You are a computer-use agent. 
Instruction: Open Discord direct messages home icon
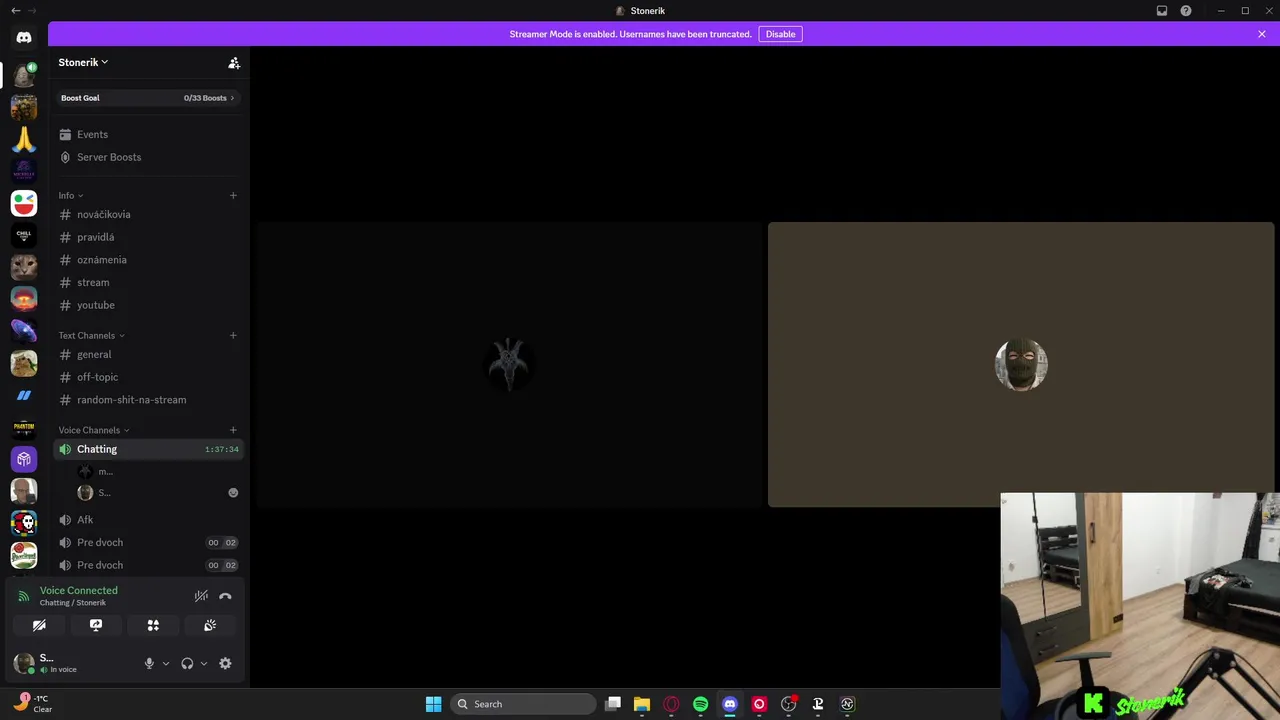24,37
